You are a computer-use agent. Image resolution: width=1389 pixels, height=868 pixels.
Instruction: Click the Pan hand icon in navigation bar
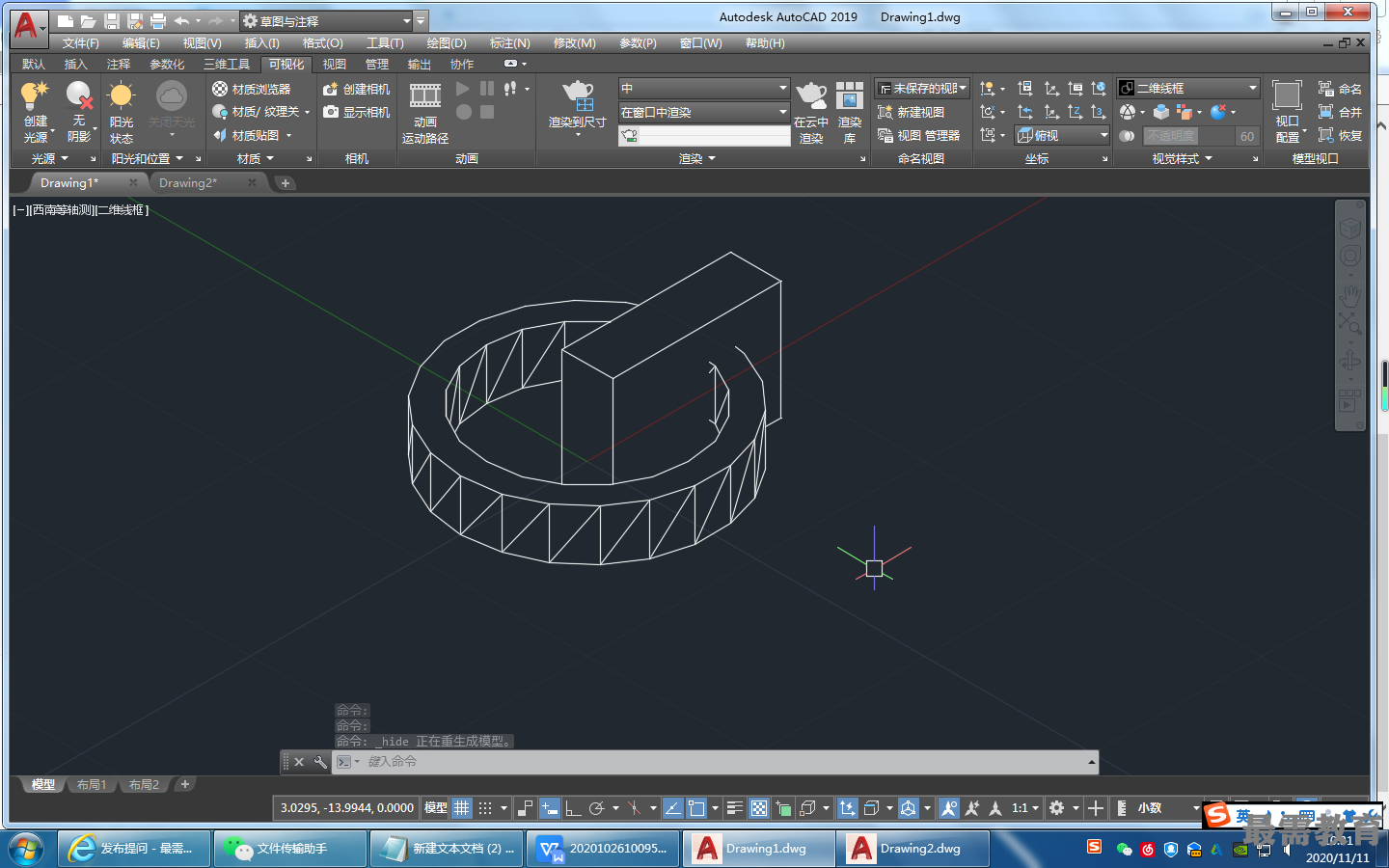click(1349, 294)
